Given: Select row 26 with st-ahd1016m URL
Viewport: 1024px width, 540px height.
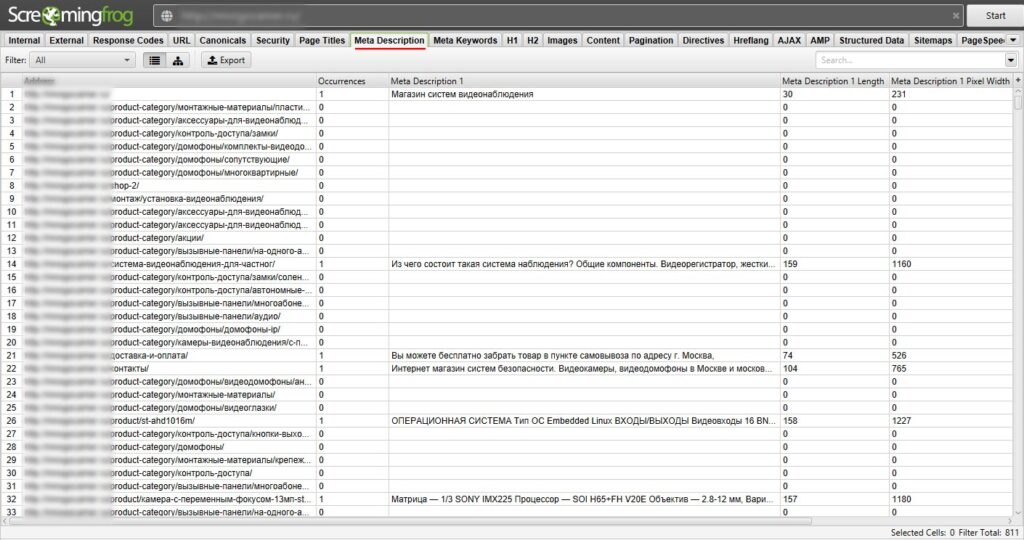Looking at the screenshot, I should [160, 420].
